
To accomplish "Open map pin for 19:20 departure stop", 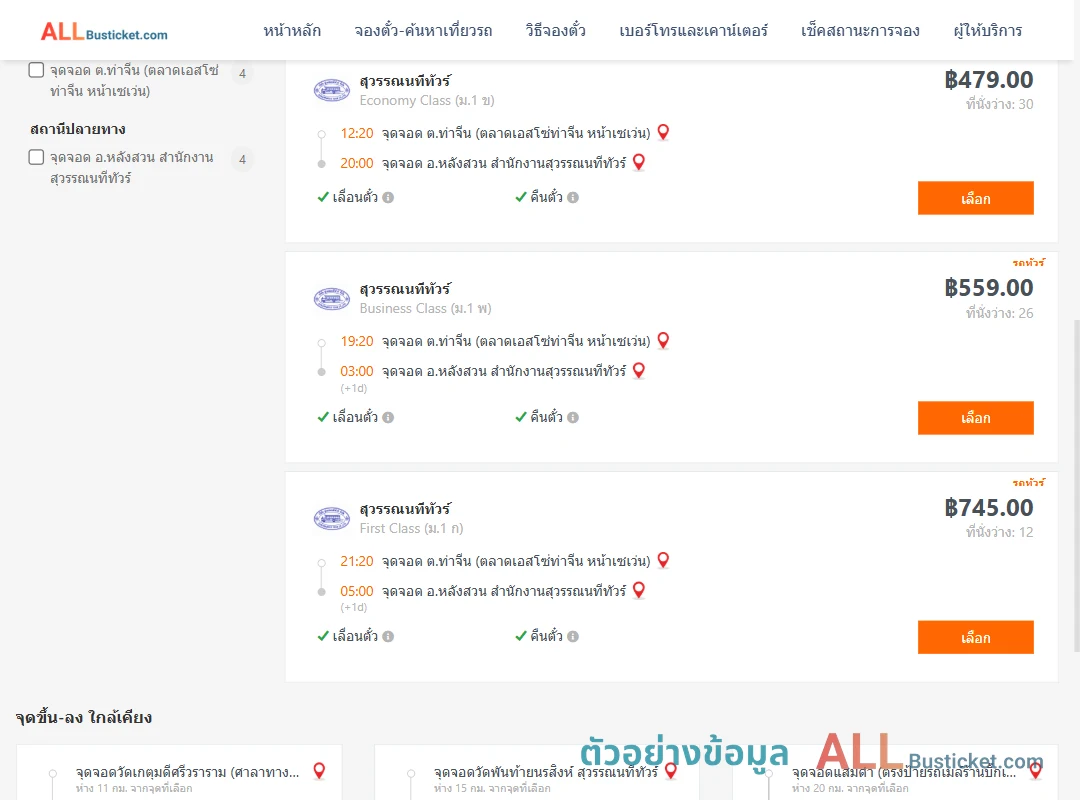I will 663,340.
